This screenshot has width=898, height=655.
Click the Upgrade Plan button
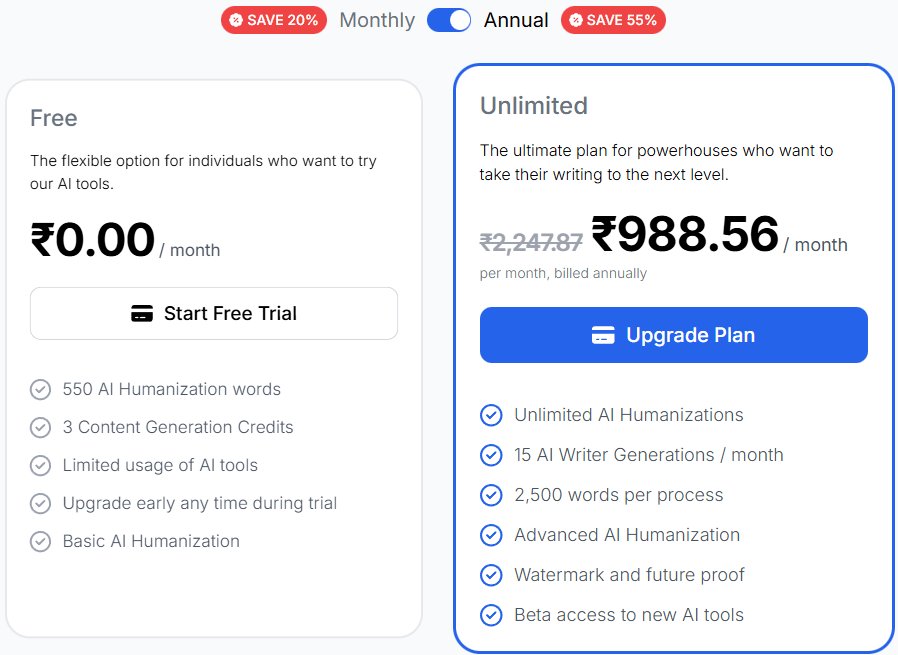(x=674, y=335)
